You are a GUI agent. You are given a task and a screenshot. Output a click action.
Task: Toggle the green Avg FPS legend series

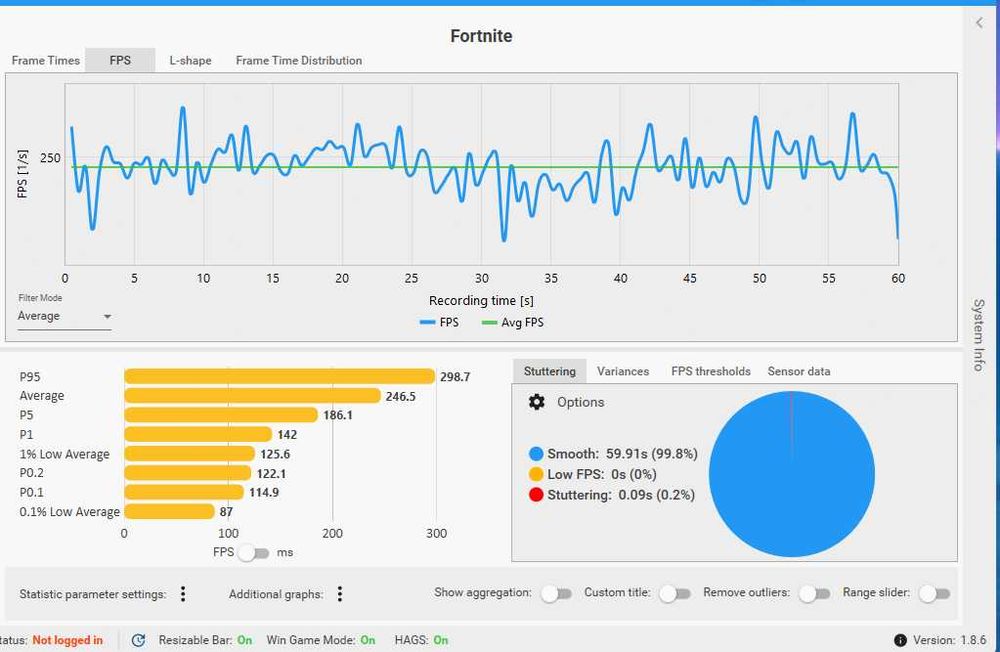coord(513,322)
